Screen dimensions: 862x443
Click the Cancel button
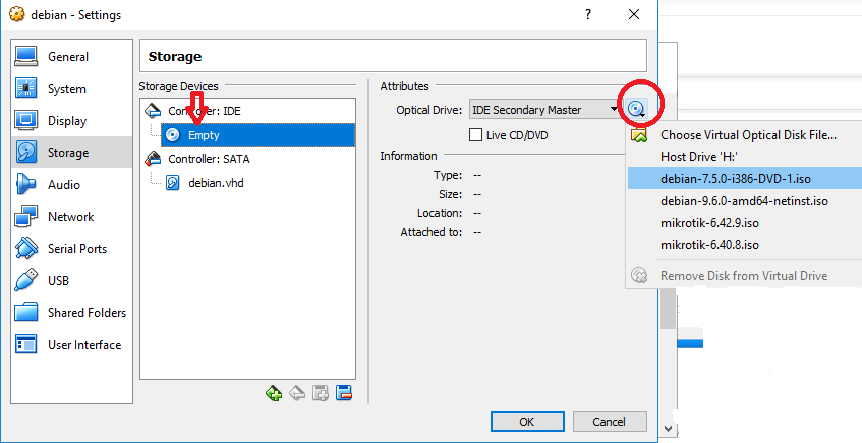pyautogui.click(x=609, y=422)
